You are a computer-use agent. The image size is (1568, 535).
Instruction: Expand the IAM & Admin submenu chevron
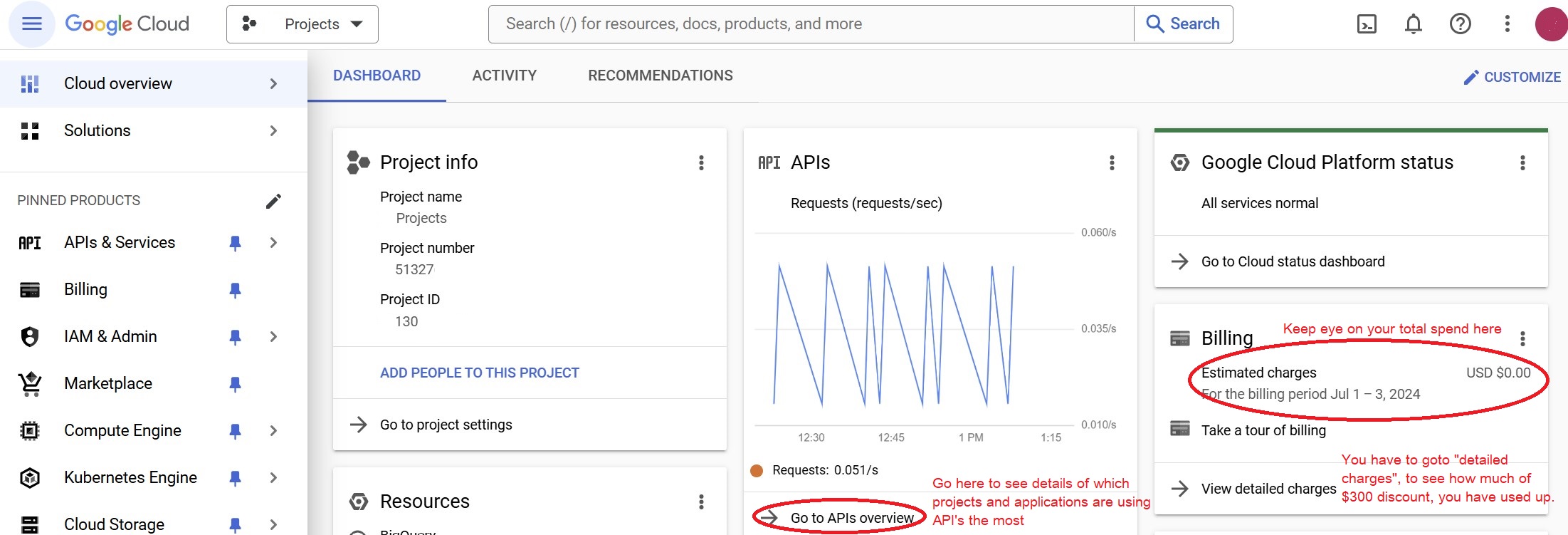[273, 337]
